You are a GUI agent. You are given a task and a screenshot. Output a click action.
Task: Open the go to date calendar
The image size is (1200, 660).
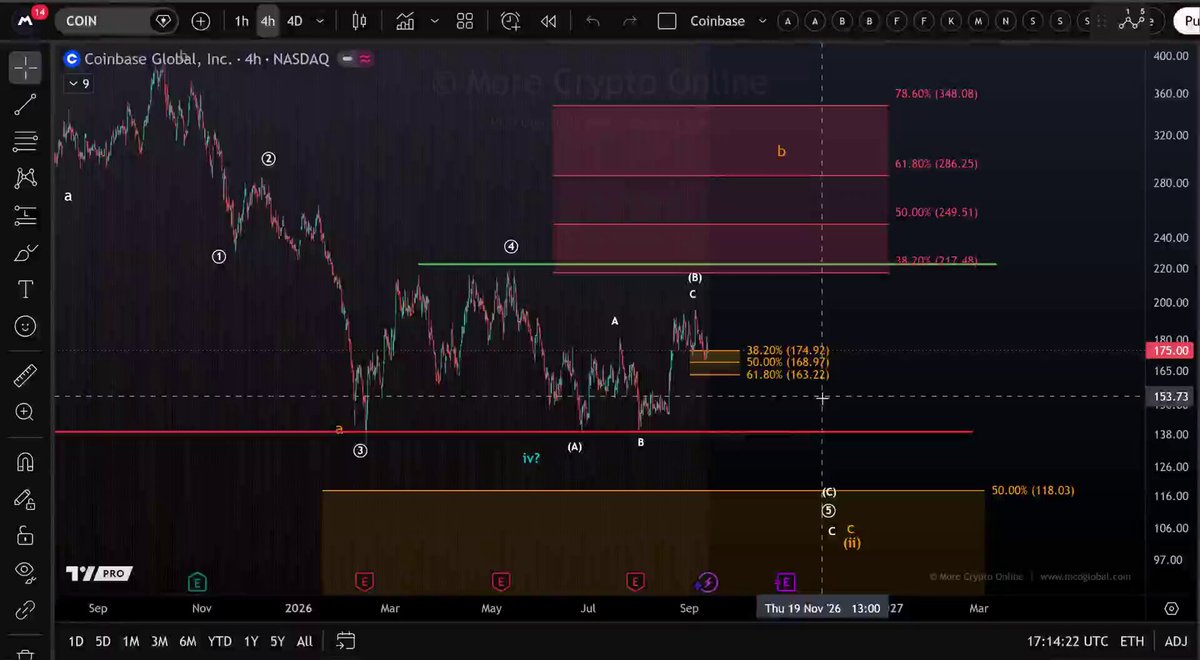click(345, 641)
